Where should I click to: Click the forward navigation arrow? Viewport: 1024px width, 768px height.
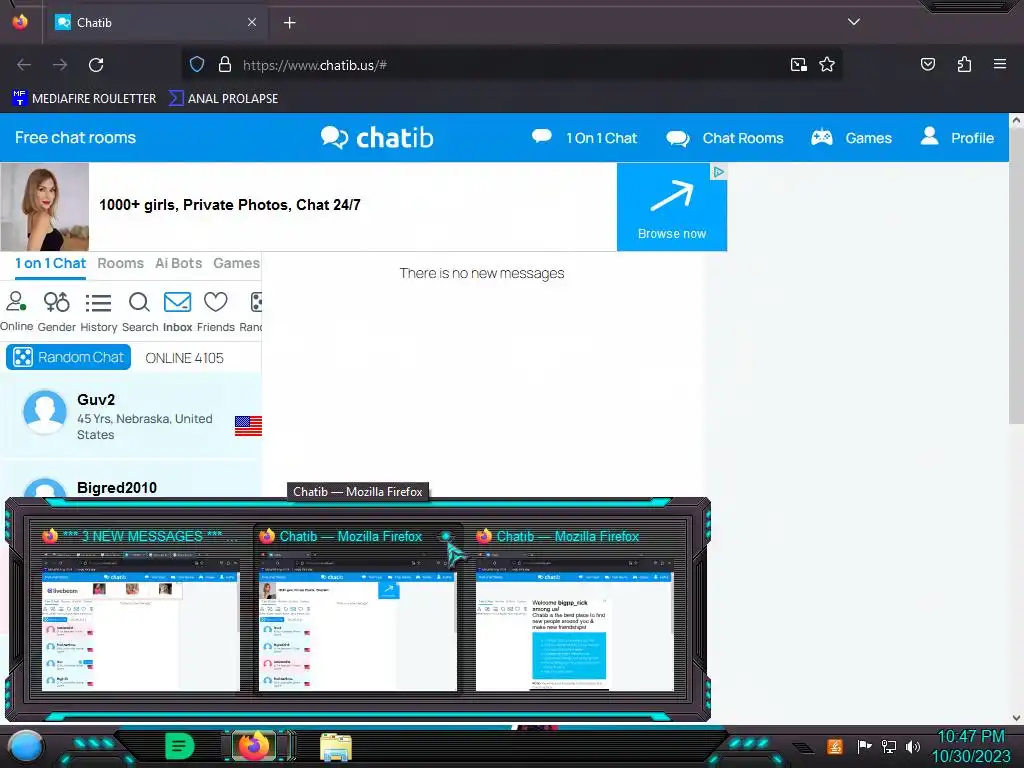tap(60, 65)
